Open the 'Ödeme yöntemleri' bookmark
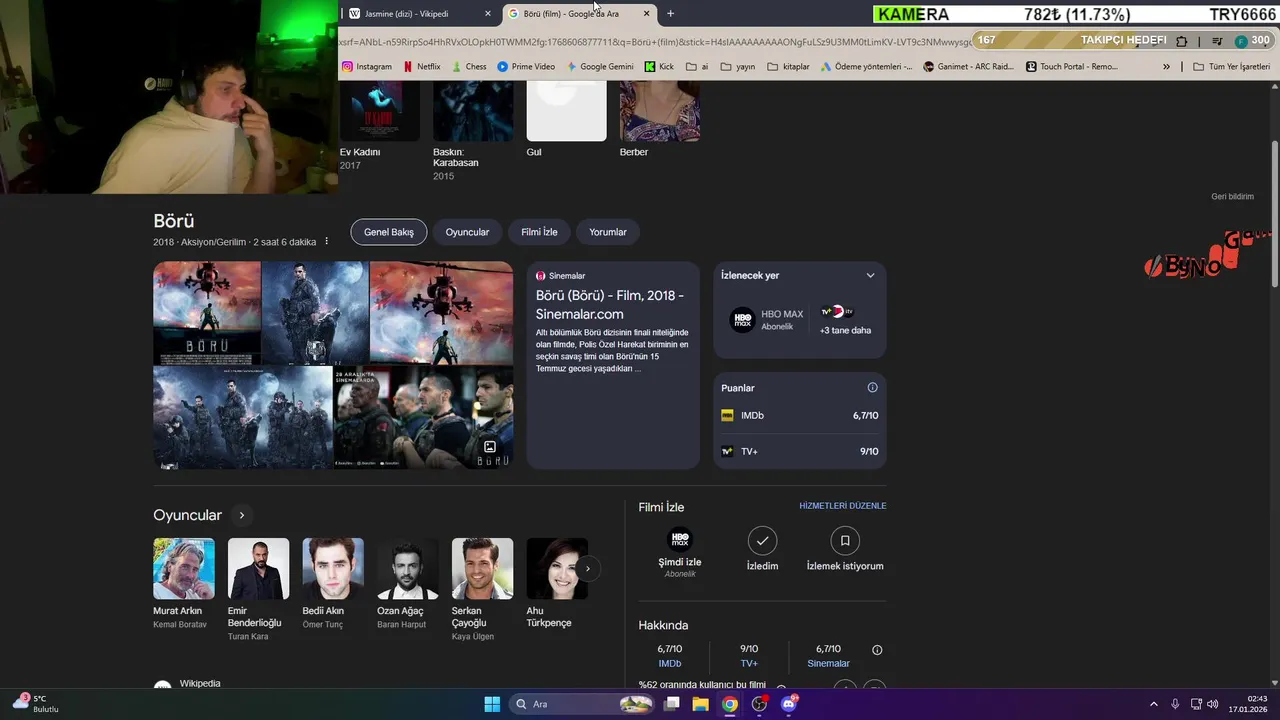Viewport: 1280px width, 720px height. [866, 67]
